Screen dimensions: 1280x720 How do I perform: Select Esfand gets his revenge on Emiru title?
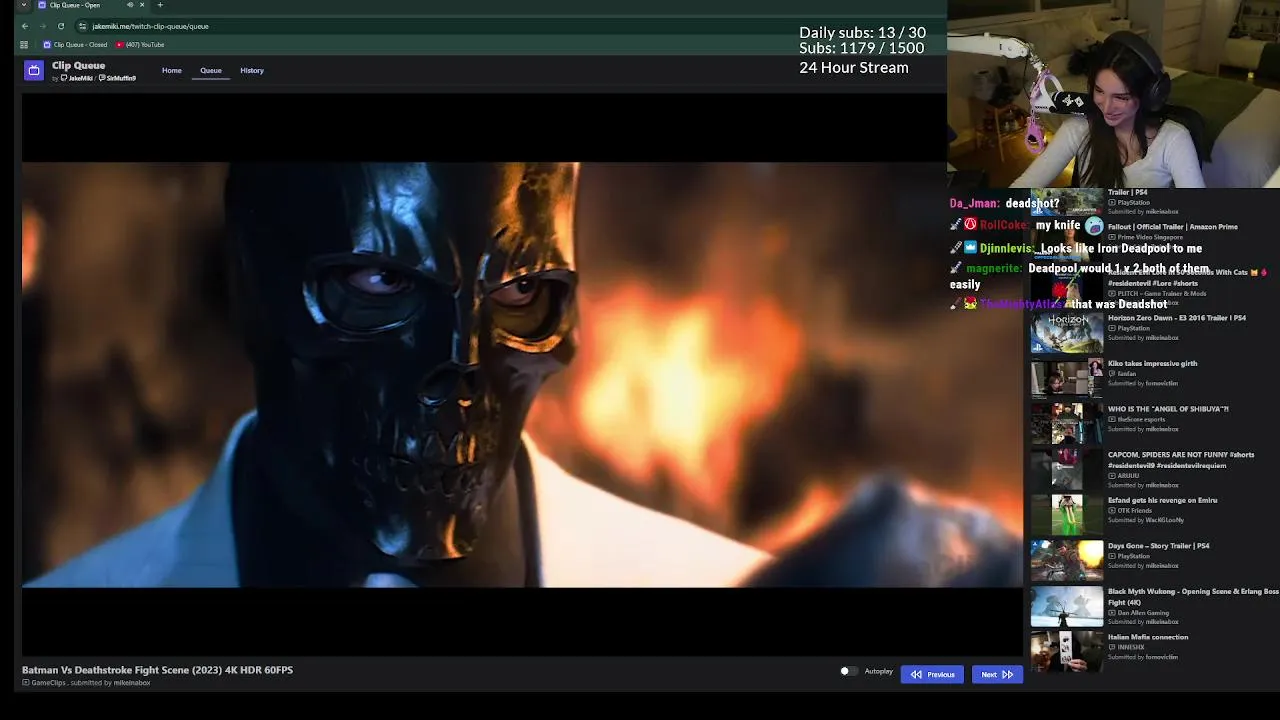click(x=1163, y=500)
